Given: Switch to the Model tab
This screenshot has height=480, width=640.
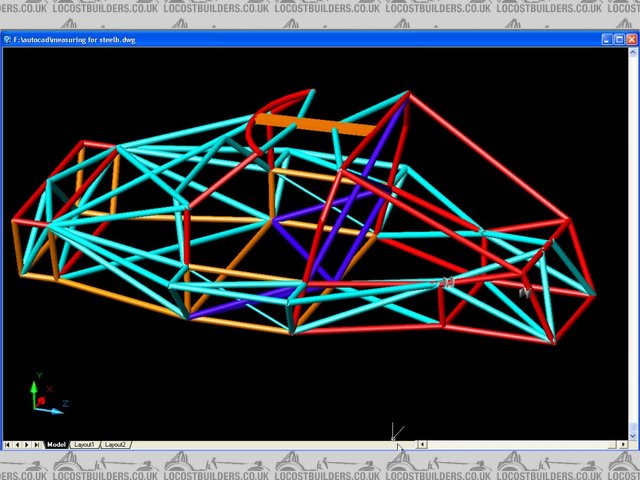Looking at the screenshot, I should 56,444.
